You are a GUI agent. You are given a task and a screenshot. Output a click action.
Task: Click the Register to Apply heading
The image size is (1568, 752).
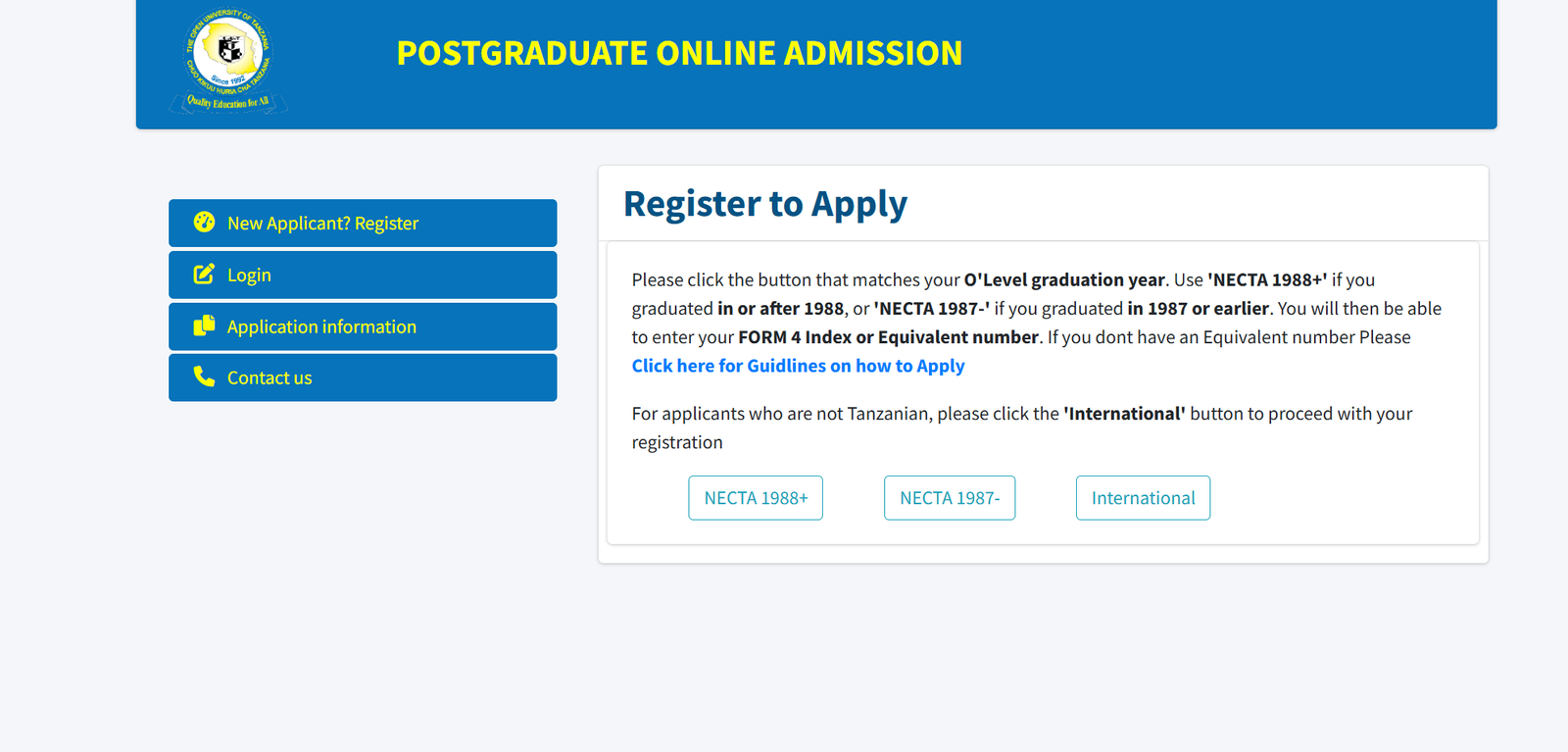[765, 204]
